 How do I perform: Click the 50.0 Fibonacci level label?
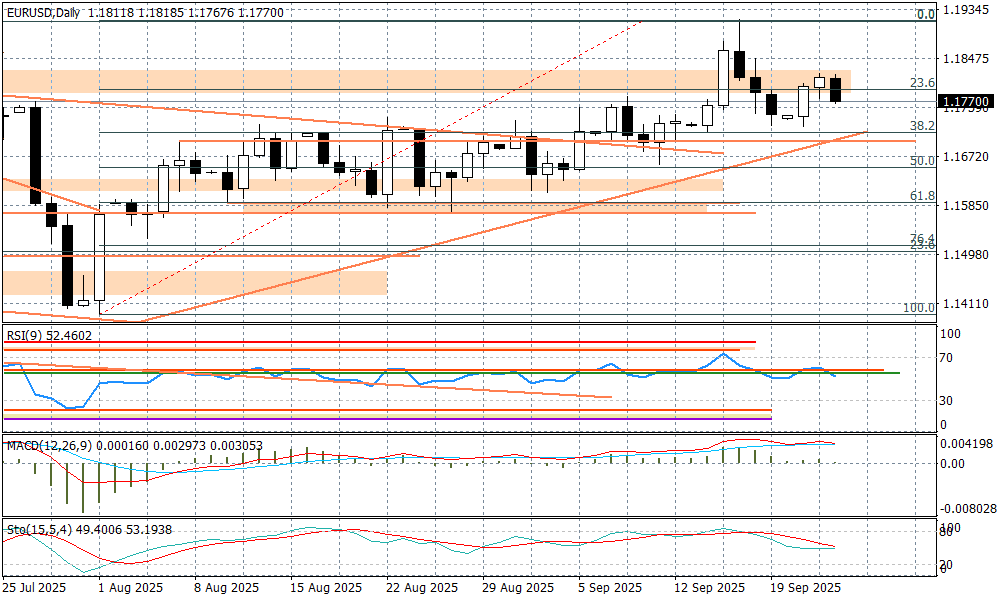click(922, 161)
